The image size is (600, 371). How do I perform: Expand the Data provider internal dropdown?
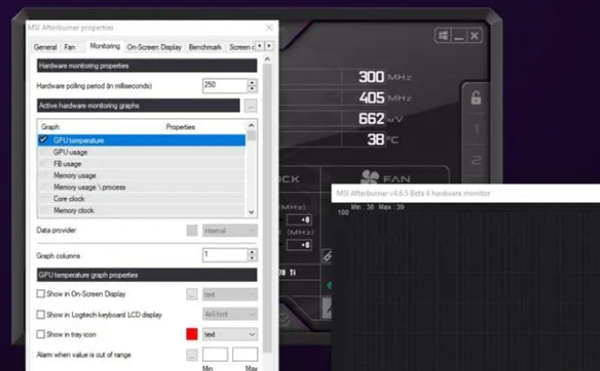(230, 231)
